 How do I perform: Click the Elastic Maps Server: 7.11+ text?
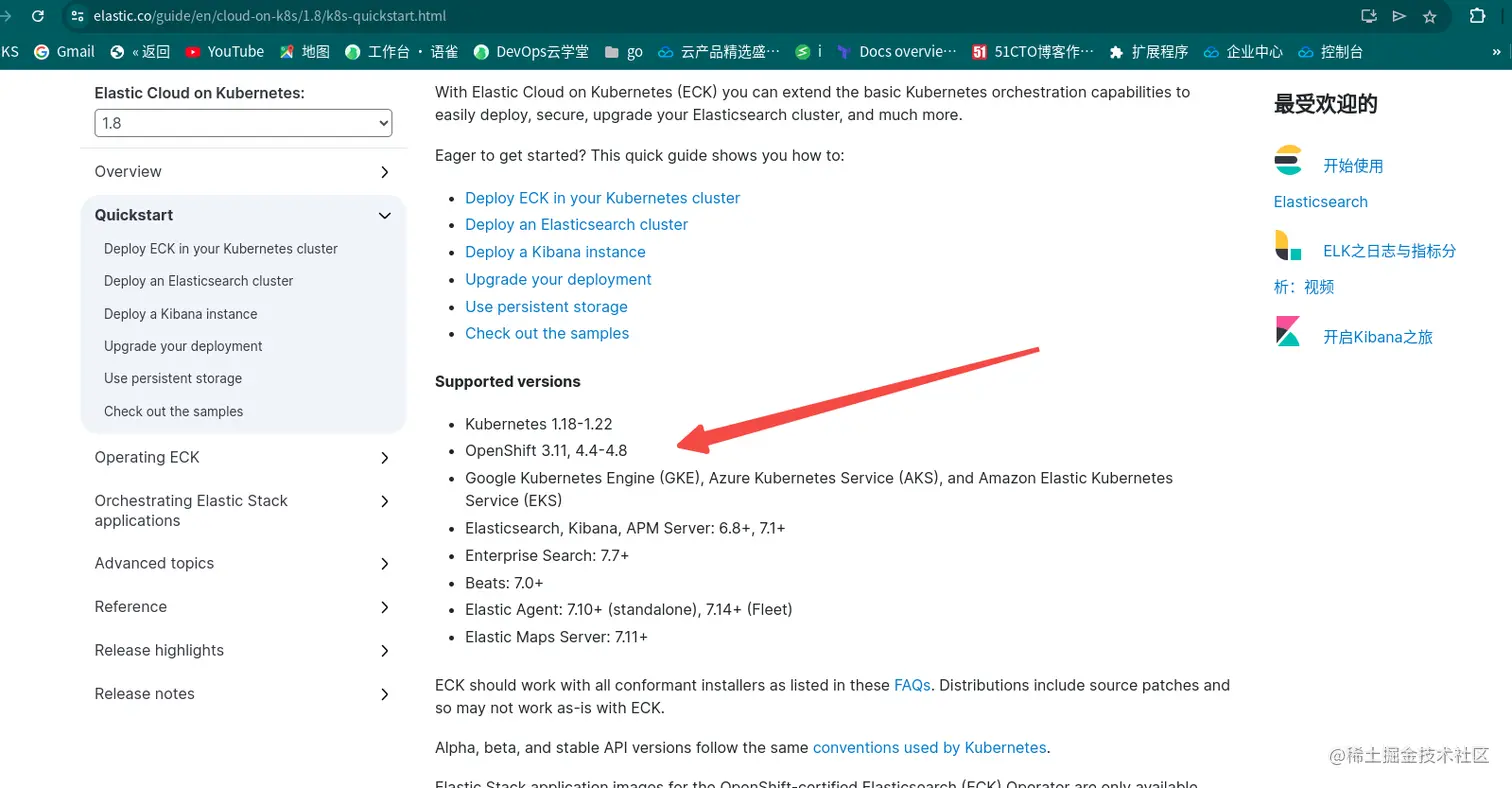(556, 637)
